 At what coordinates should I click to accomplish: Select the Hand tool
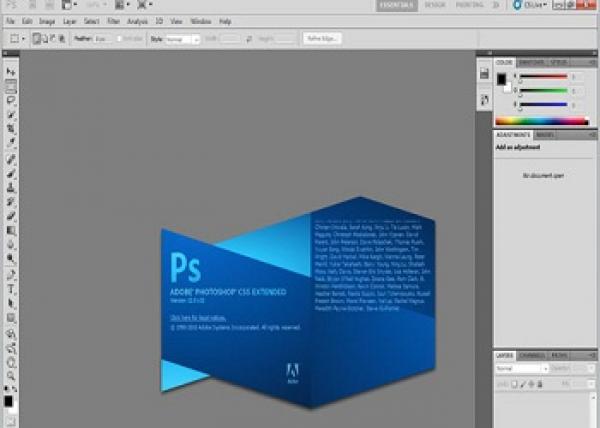tap(11, 362)
